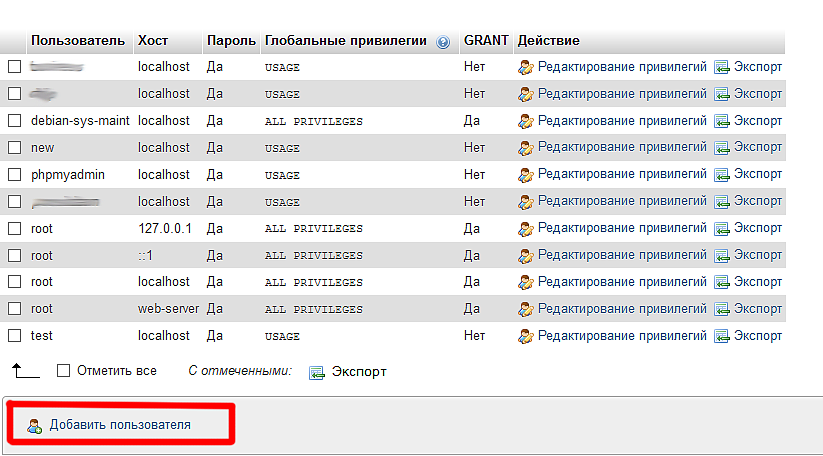Image resolution: width=823 pixels, height=456 pixels.
Task: Click 'Экспорт' link for root ::1 row
Action: (758, 256)
